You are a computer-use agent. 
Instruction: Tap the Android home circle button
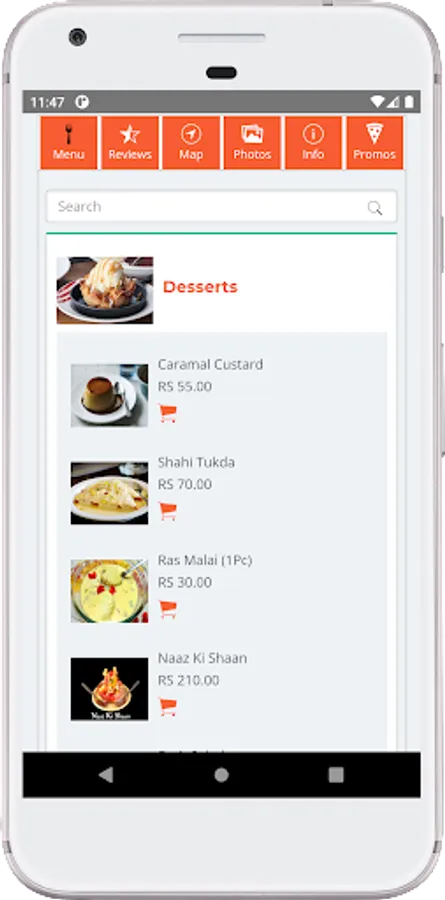[x=222, y=775]
